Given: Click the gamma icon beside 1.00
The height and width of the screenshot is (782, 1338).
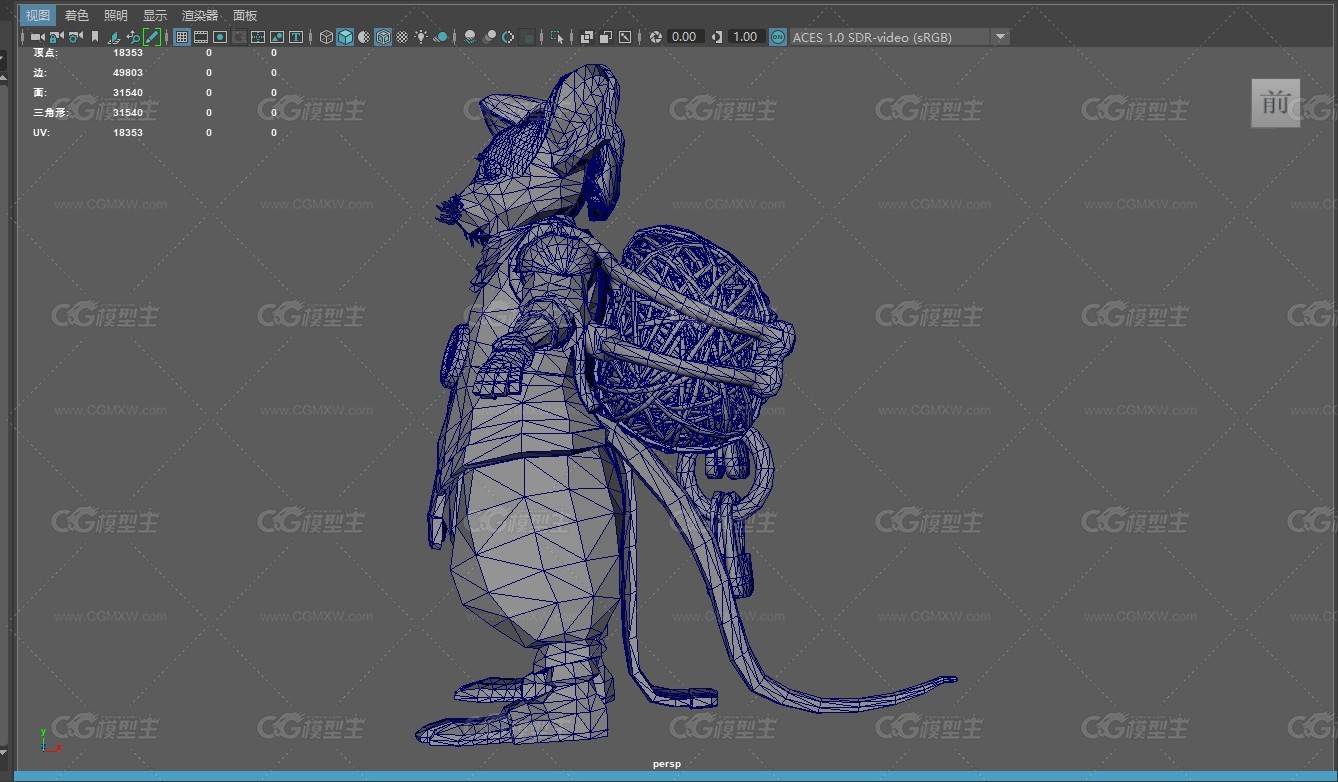Looking at the screenshot, I should [717, 37].
